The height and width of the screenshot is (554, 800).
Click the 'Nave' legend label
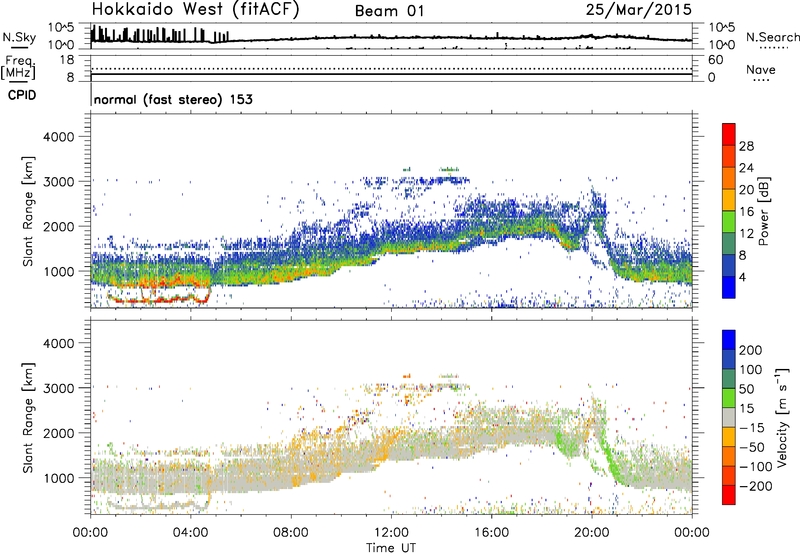(x=760, y=70)
